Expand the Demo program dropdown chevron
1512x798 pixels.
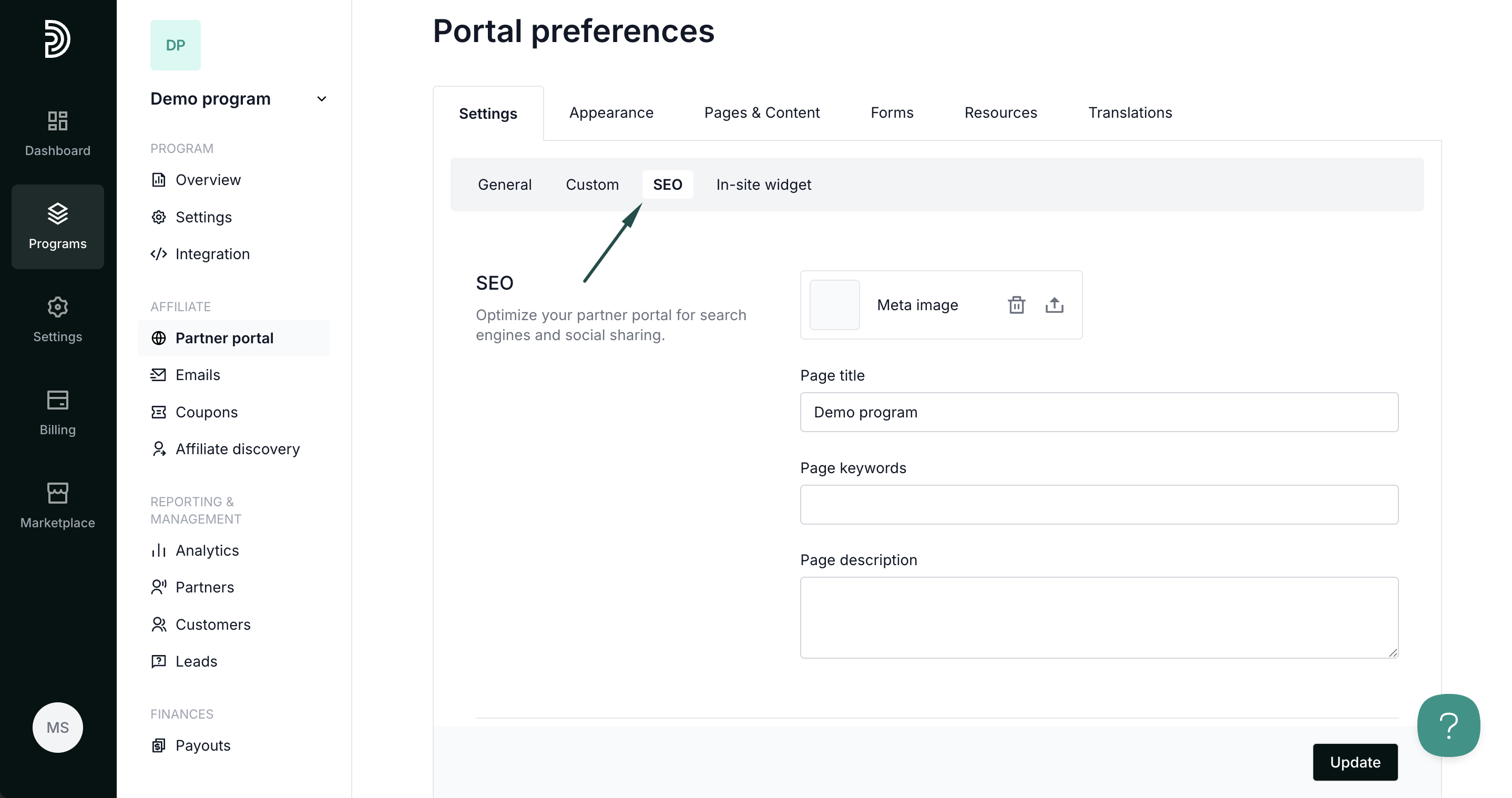[321, 99]
